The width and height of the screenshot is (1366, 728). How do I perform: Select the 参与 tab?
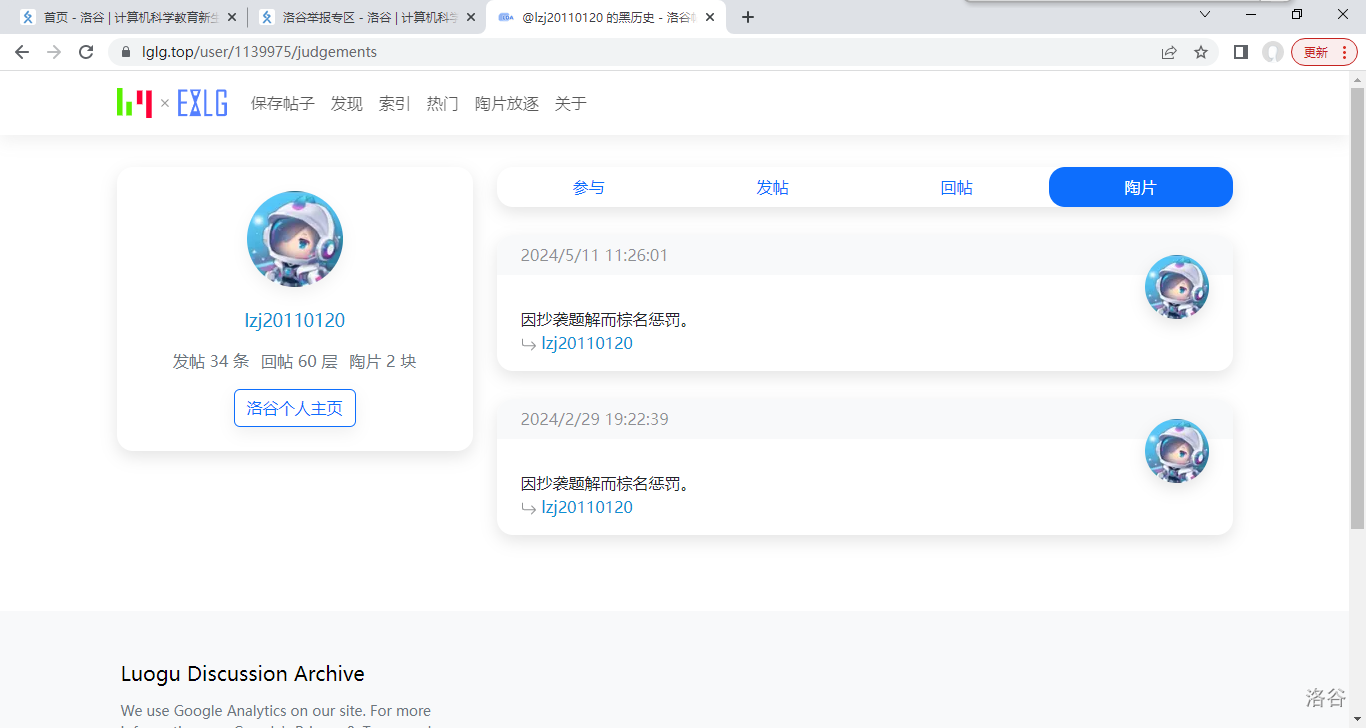tap(588, 188)
